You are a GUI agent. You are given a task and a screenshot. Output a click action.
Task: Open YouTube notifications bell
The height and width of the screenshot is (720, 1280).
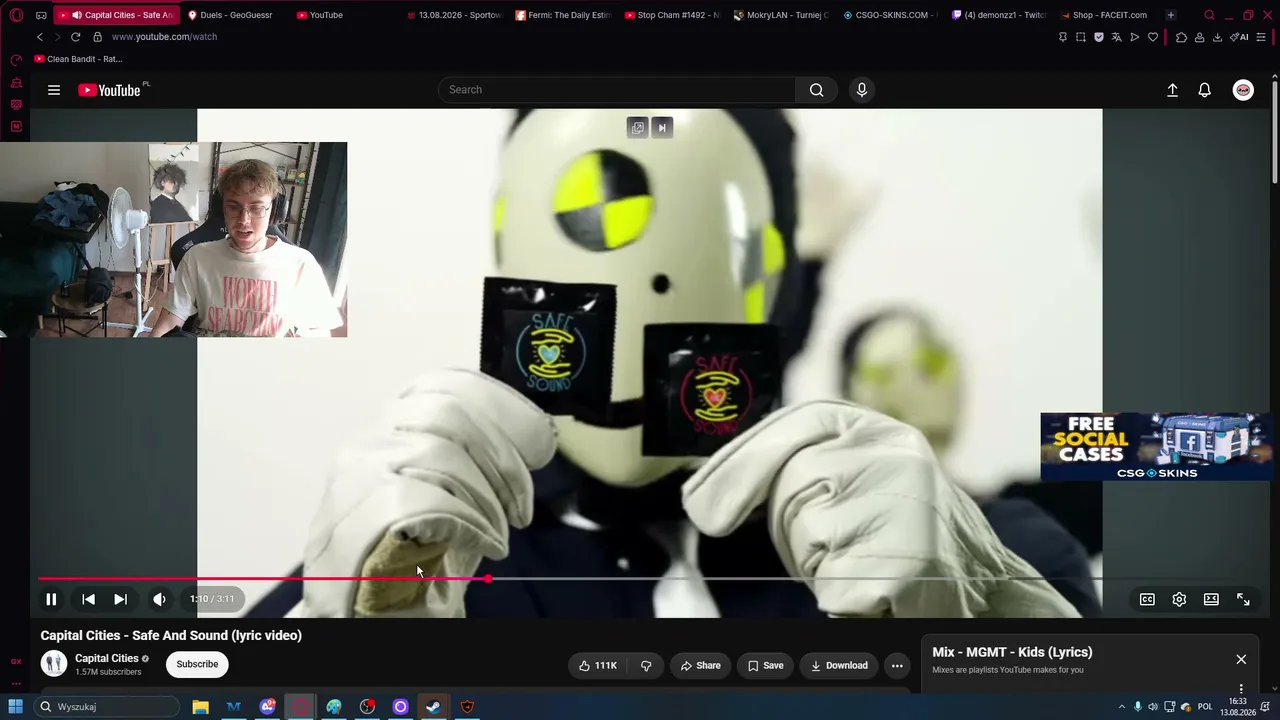point(1205,90)
